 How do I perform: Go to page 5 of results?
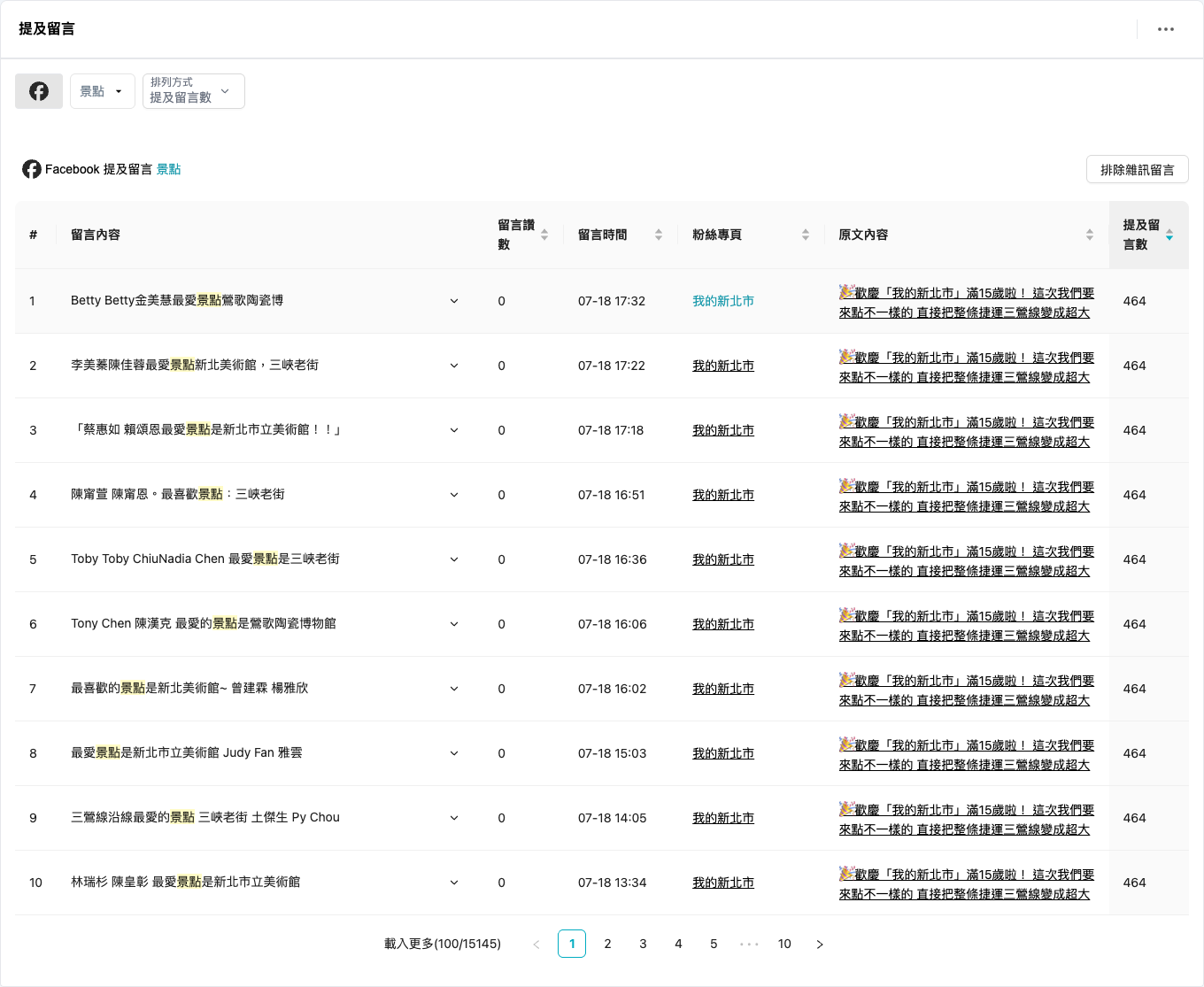tap(714, 945)
